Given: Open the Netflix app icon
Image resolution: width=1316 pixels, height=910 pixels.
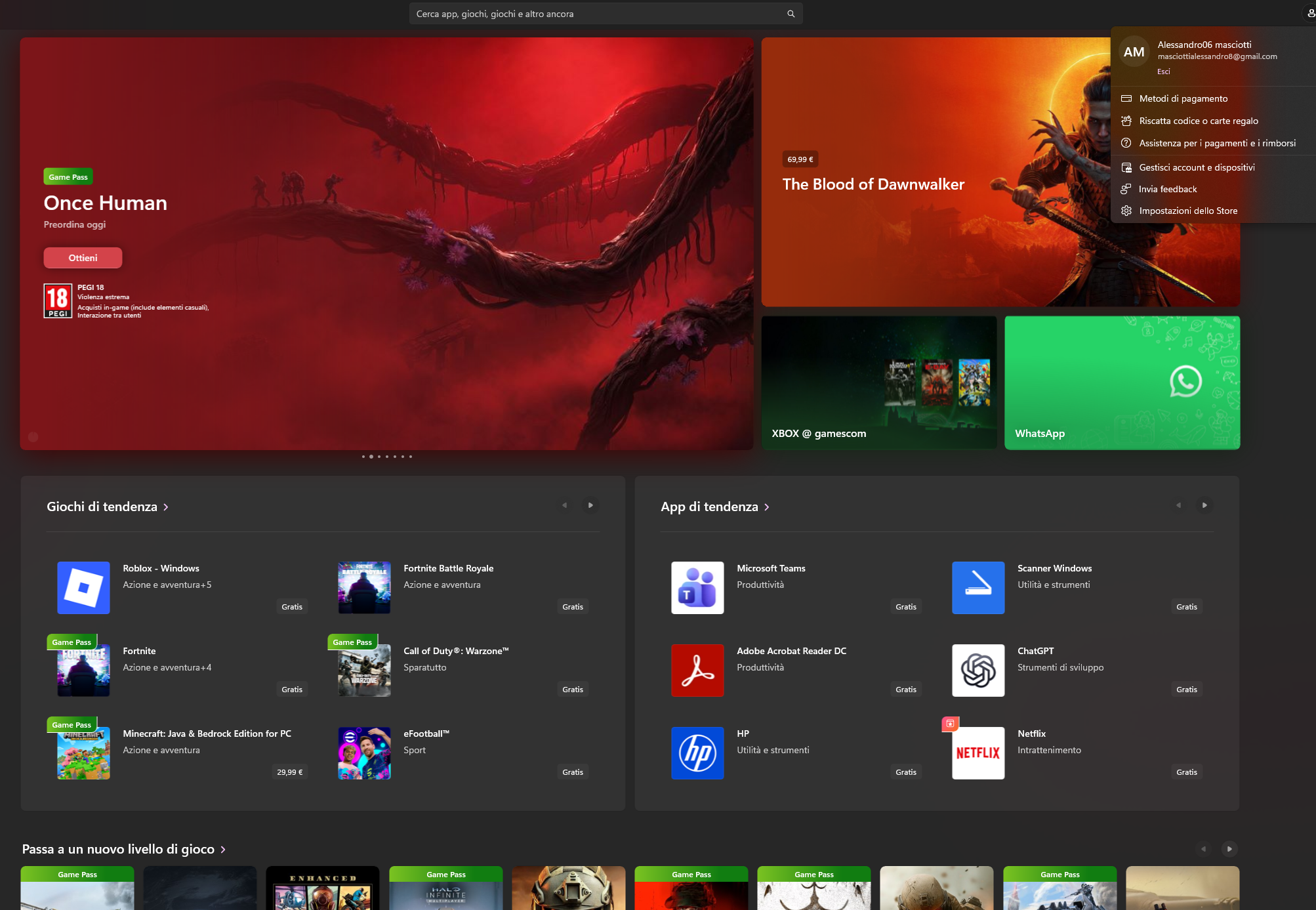Looking at the screenshot, I should (978, 753).
